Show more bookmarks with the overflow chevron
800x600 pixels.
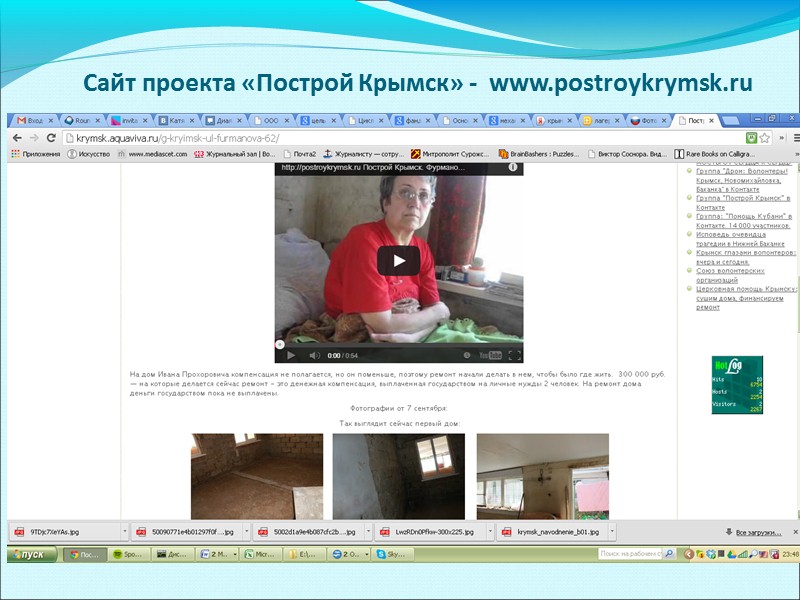(x=796, y=154)
